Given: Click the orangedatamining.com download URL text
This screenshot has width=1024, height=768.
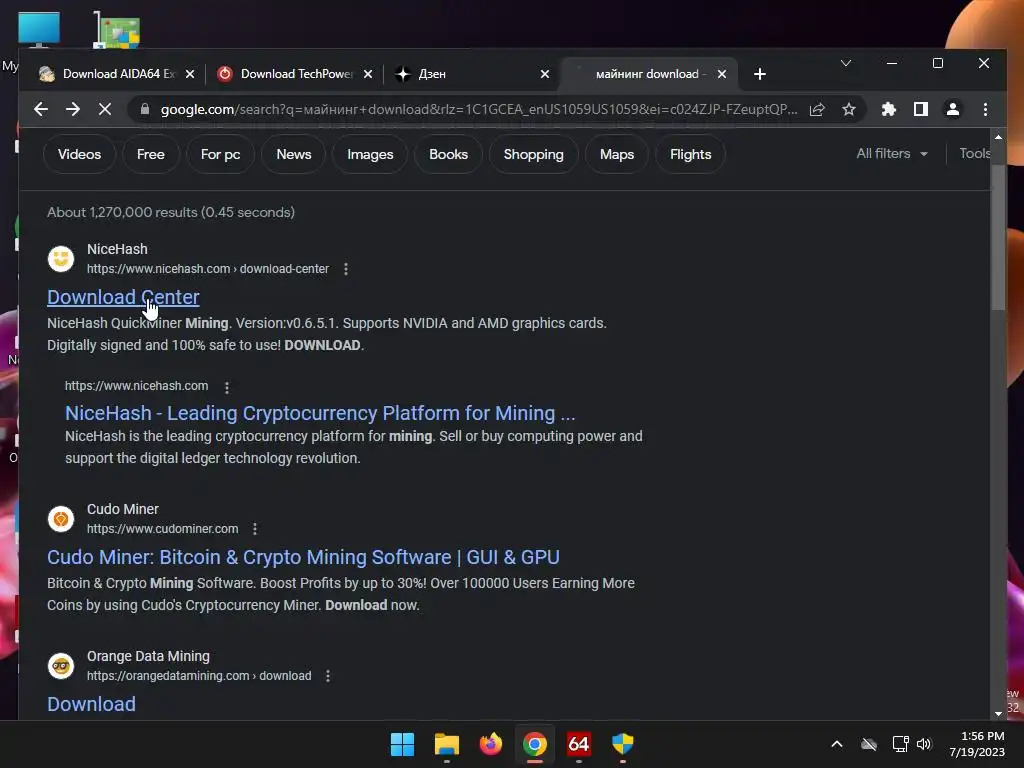Looking at the screenshot, I should [199, 676].
